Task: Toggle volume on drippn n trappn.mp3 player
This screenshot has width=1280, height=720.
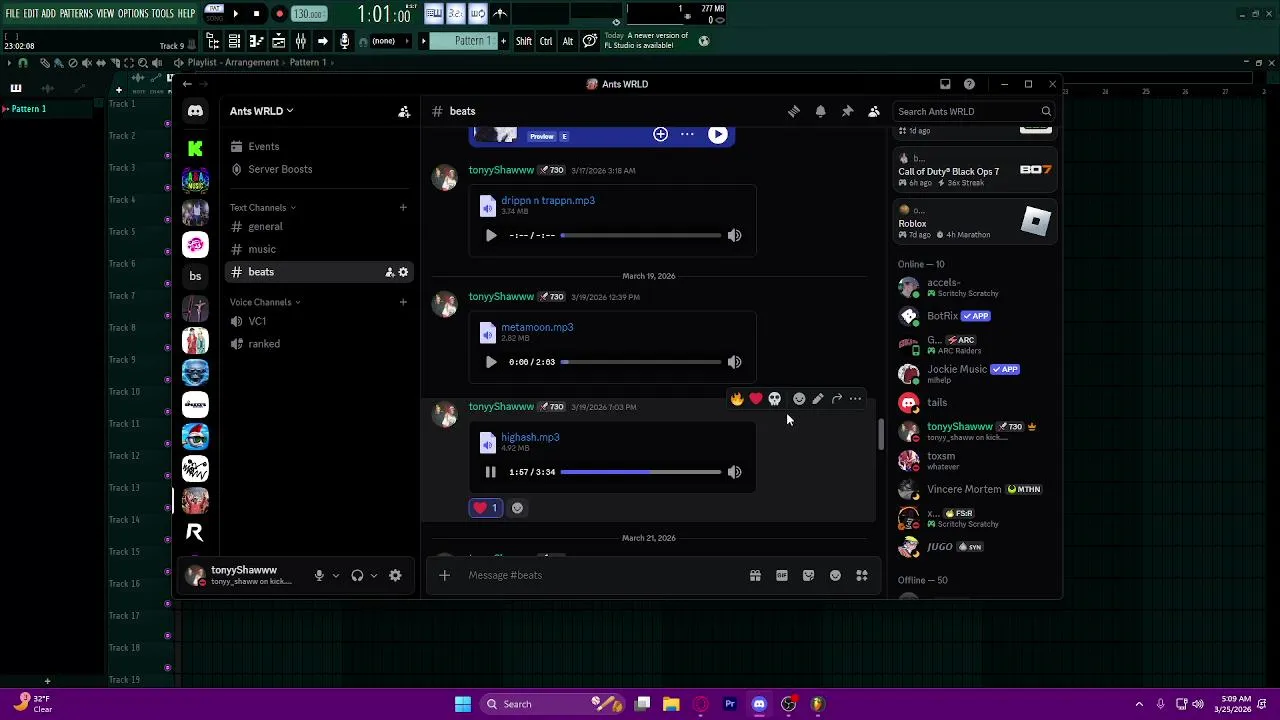Action: 735,235
